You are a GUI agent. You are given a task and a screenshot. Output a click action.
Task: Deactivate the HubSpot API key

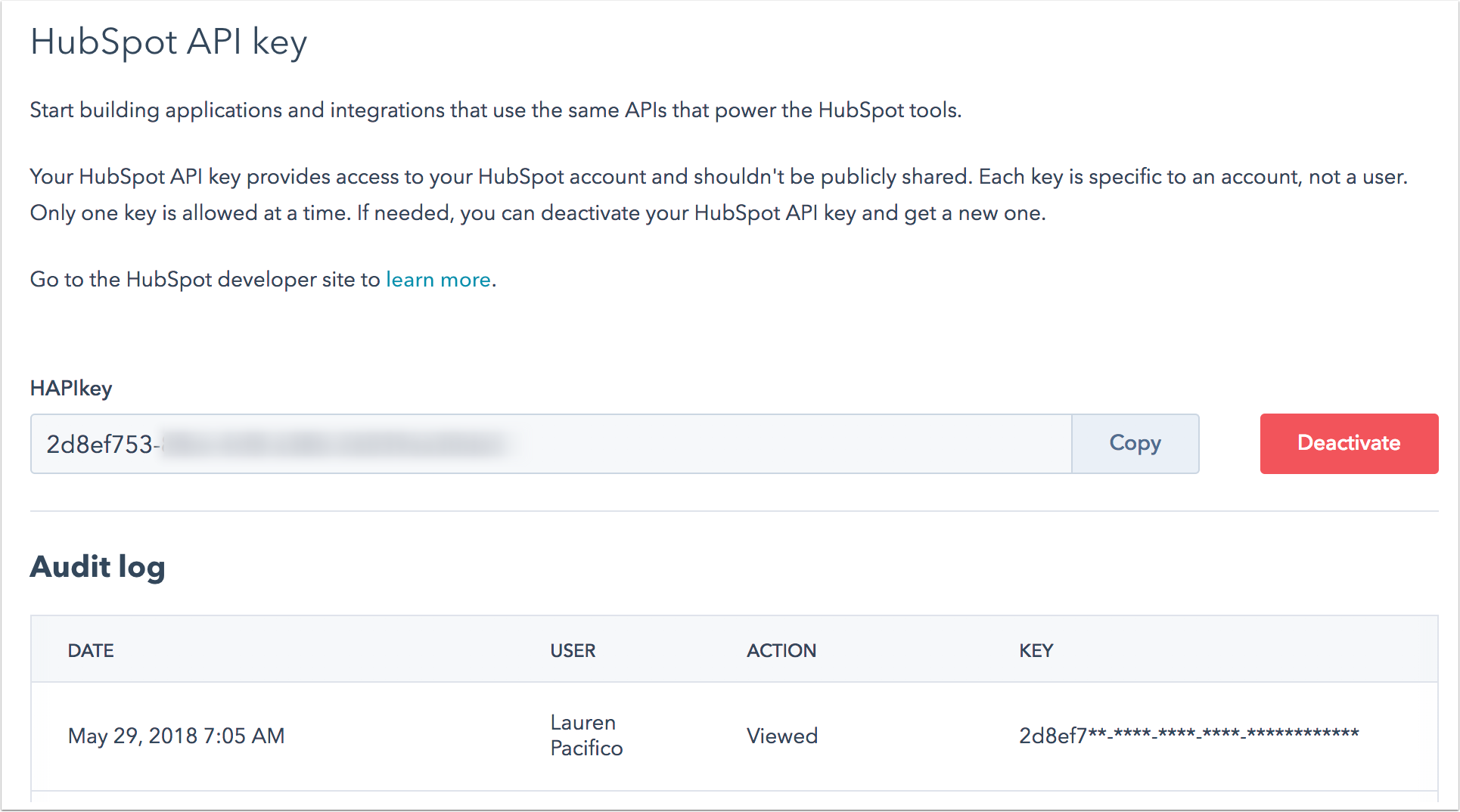click(1349, 443)
